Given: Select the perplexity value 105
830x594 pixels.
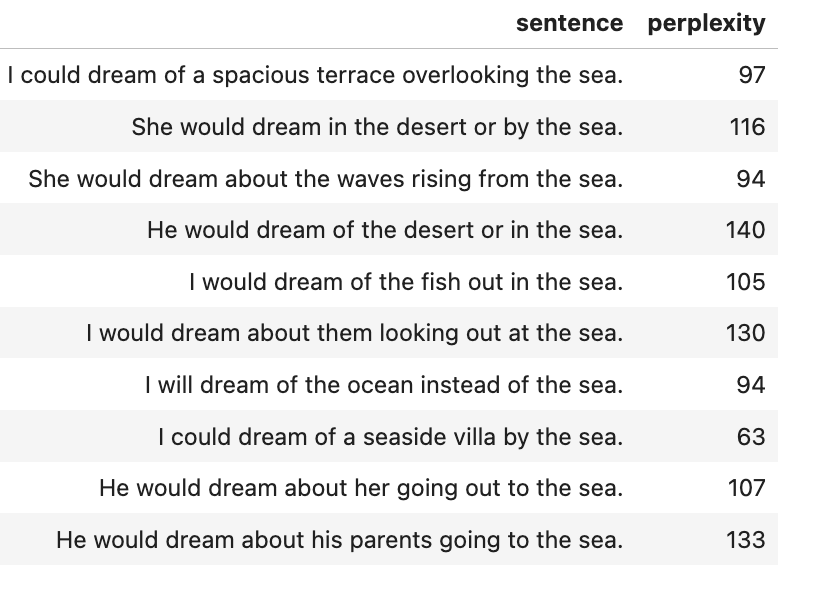Looking at the screenshot, I should tap(746, 282).
